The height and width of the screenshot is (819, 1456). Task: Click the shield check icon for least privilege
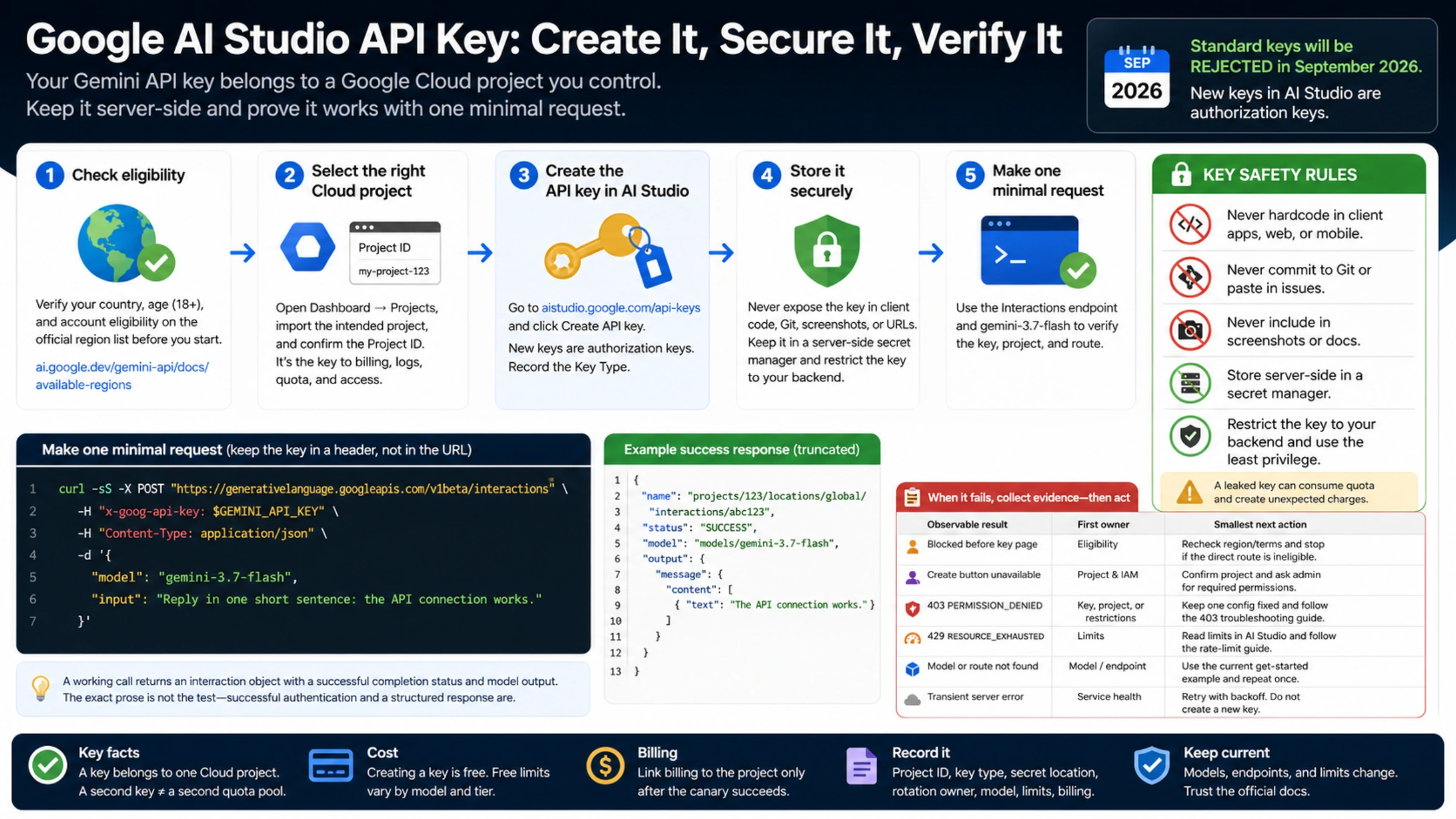click(1190, 436)
